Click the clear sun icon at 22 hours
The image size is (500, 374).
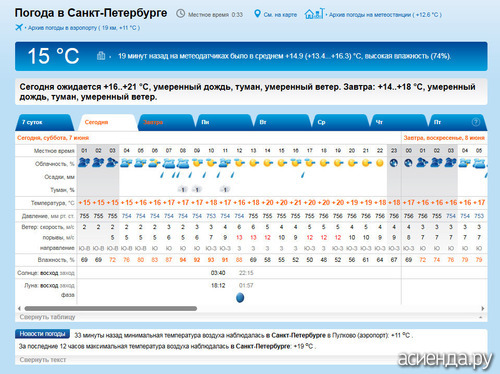[x=380, y=163]
